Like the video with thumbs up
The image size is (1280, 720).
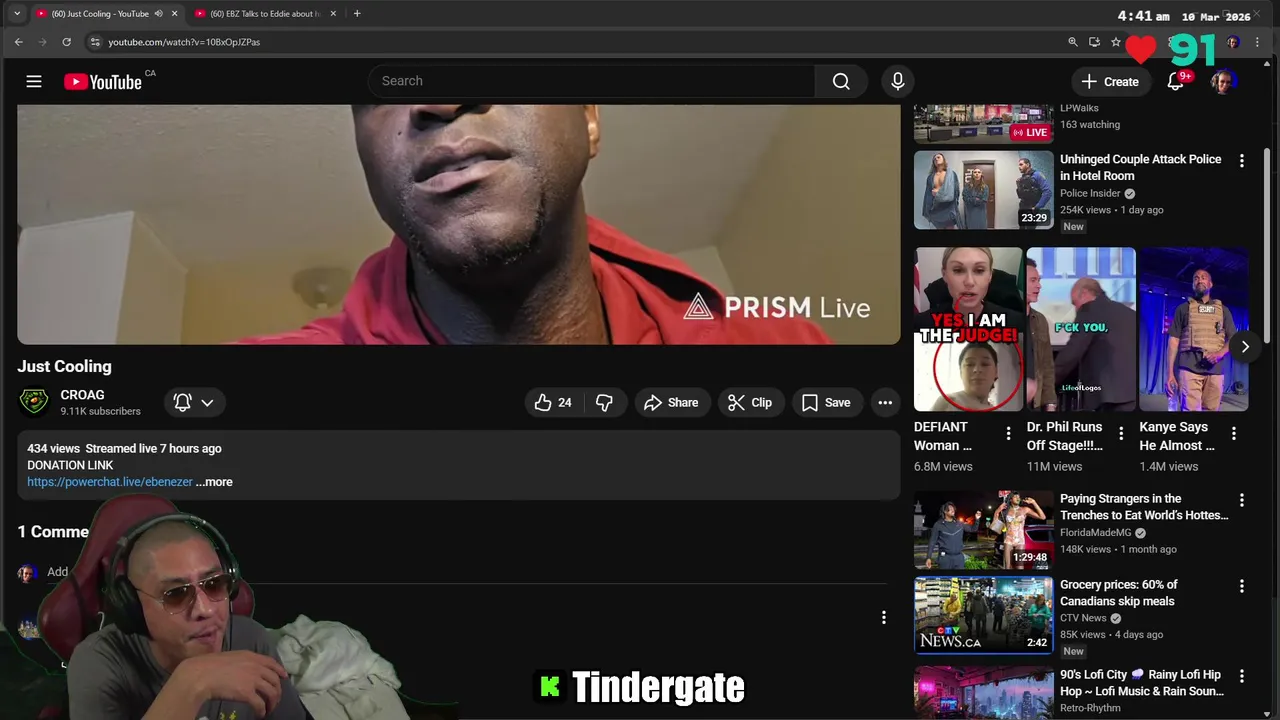point(554,402)
